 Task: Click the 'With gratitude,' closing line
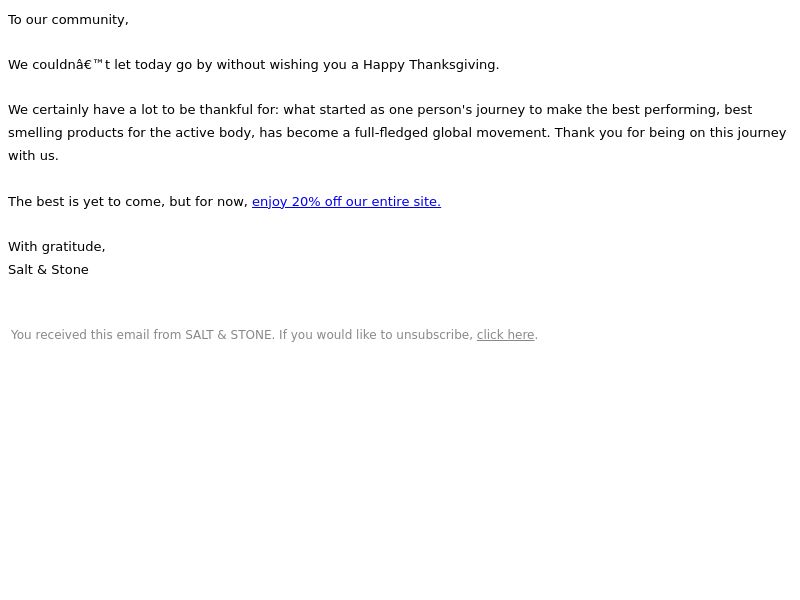(x=57, y=246)
